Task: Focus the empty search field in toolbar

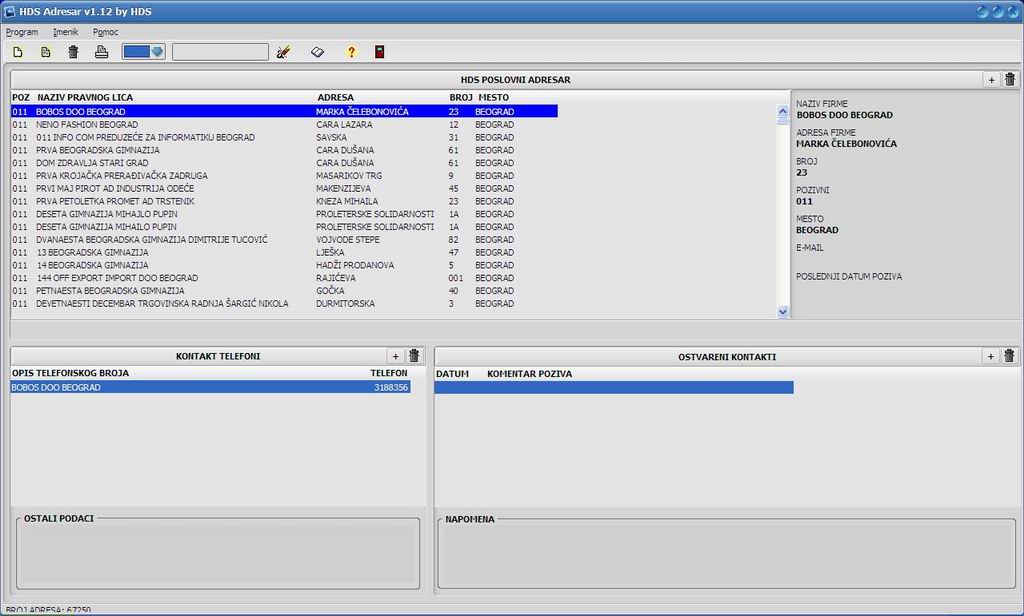Action: pos(220,52)
